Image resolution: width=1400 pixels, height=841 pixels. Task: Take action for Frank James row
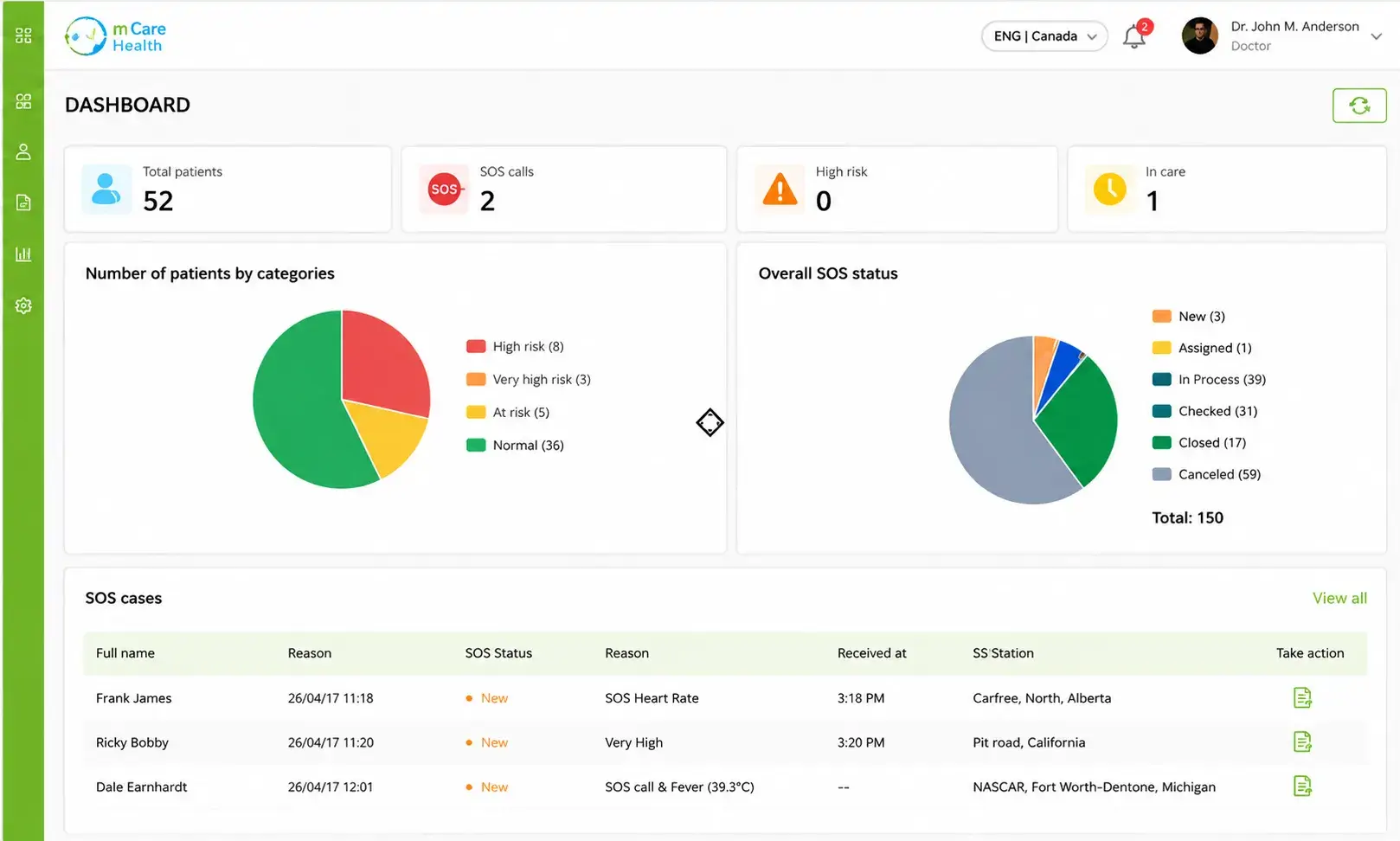(x=1302, y=697)
